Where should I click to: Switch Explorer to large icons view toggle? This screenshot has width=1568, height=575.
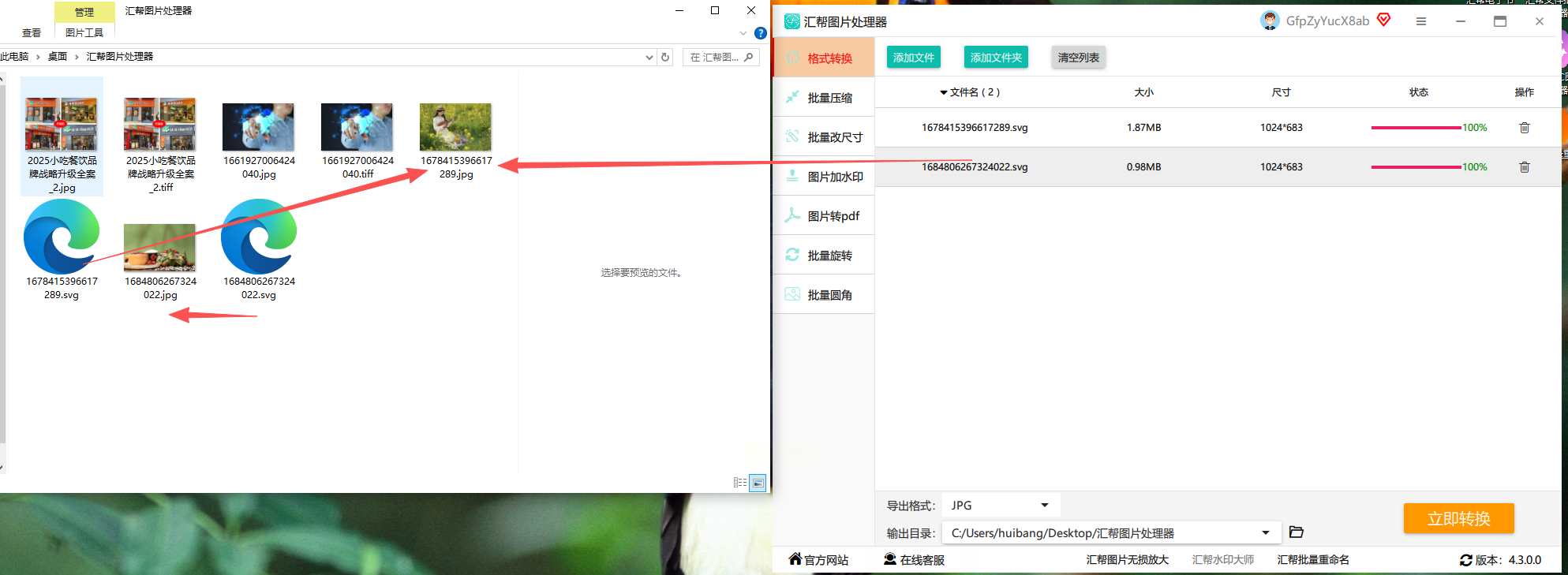758,483
